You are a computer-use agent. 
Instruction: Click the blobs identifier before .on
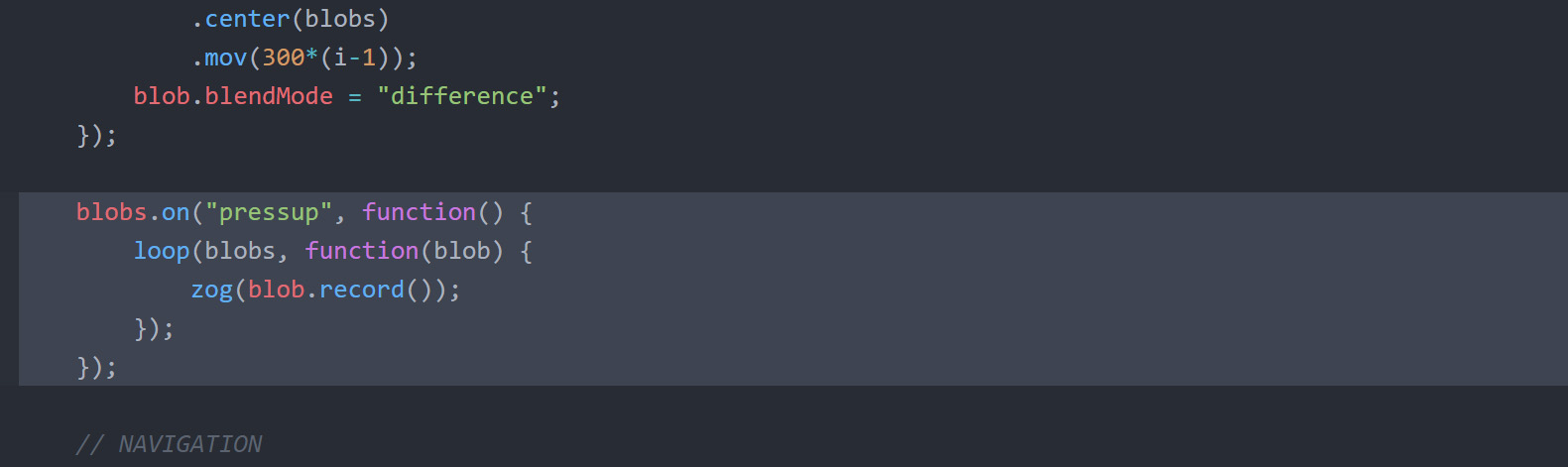pos(111,212)
